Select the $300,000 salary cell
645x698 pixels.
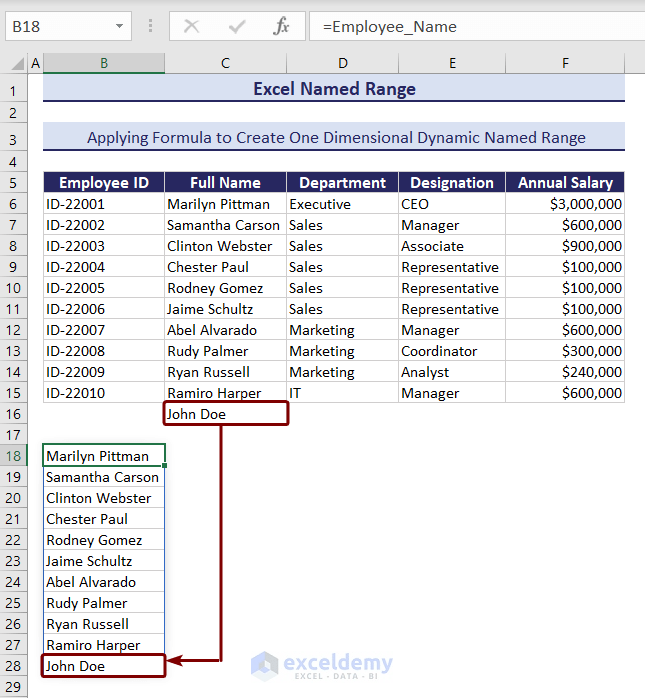565,351
